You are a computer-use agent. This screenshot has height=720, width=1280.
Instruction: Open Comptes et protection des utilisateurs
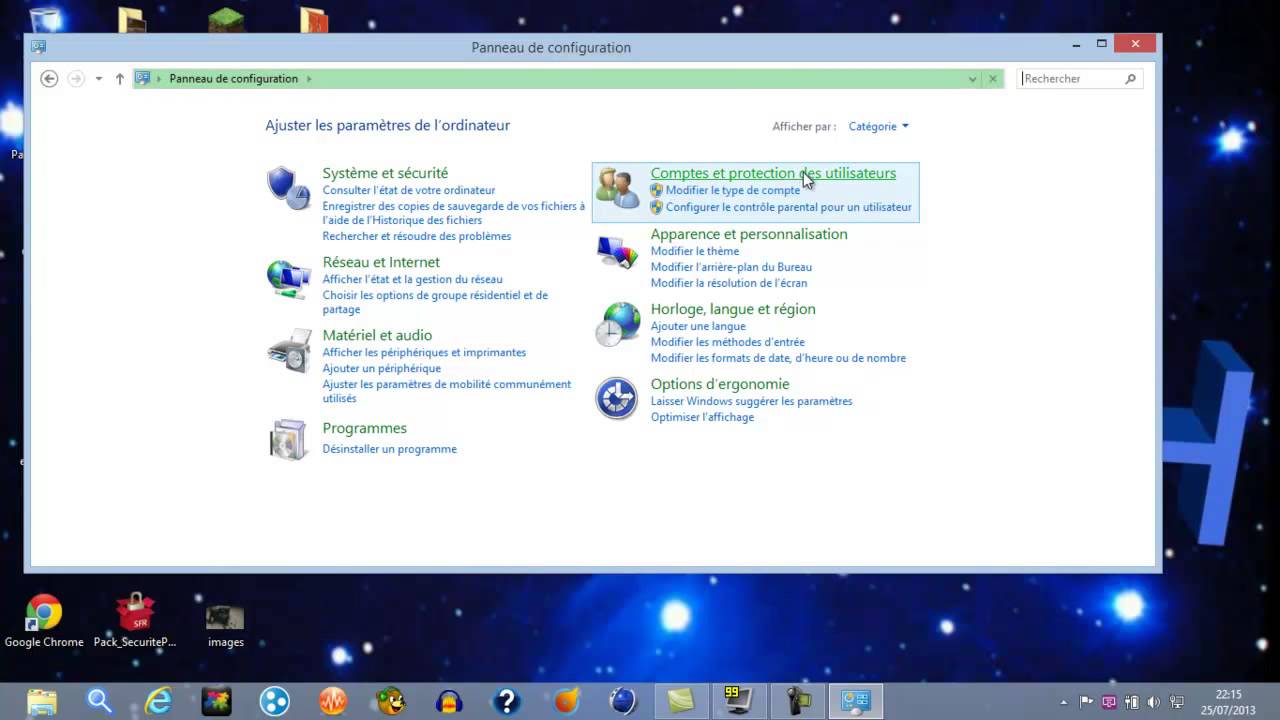(x=773, y=173)
